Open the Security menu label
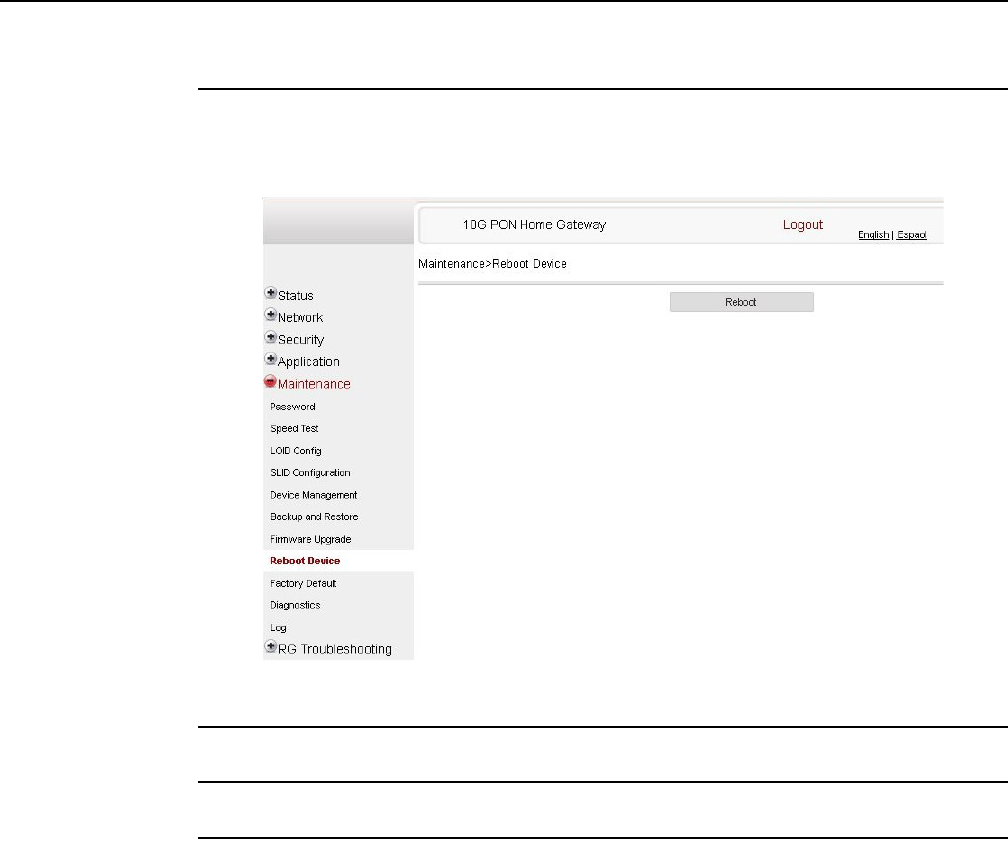Viewport: 1008px width, 848px height. coord(301,340)
